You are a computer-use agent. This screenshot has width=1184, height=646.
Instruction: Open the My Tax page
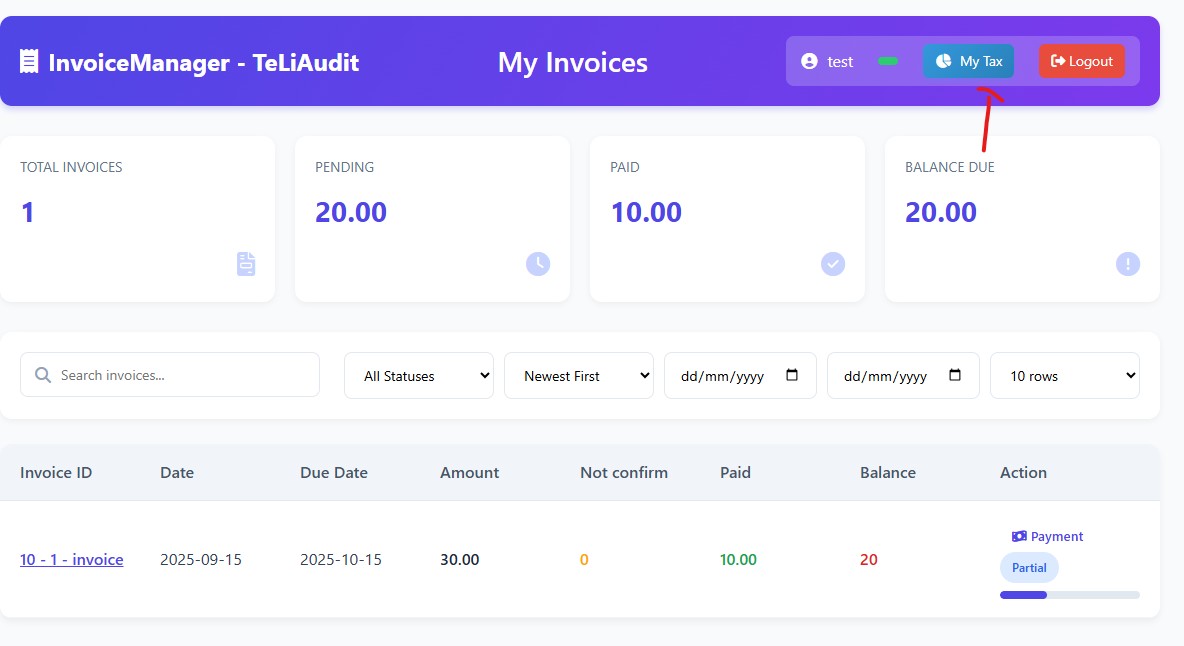(968, 62)
